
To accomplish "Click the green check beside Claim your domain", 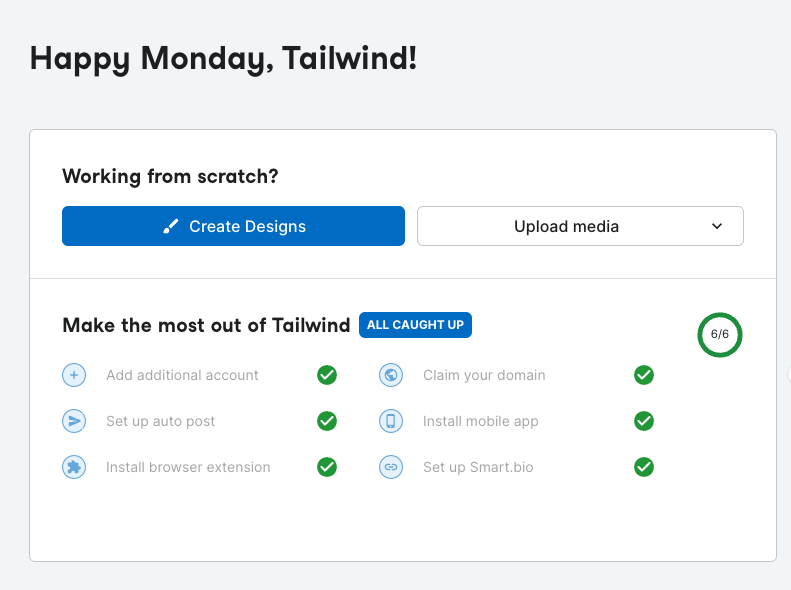I will [644, 375].
